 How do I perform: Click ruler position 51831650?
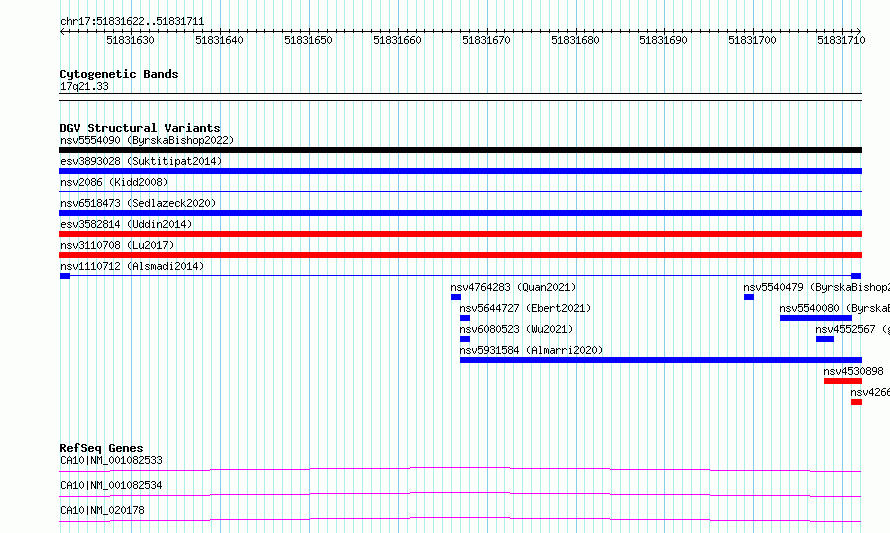point(308,40)
